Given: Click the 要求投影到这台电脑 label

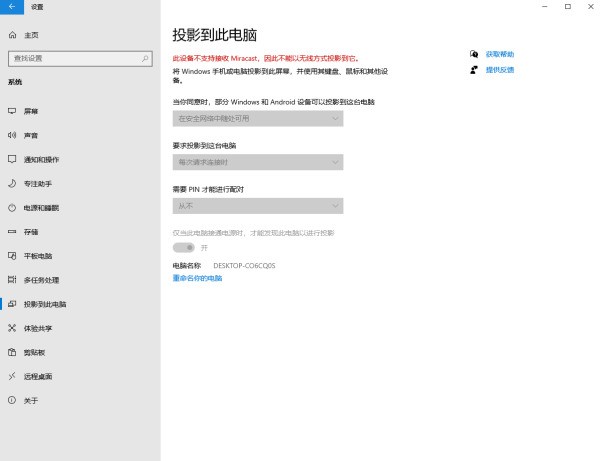Looking at the screenshot, I should 204,145.
